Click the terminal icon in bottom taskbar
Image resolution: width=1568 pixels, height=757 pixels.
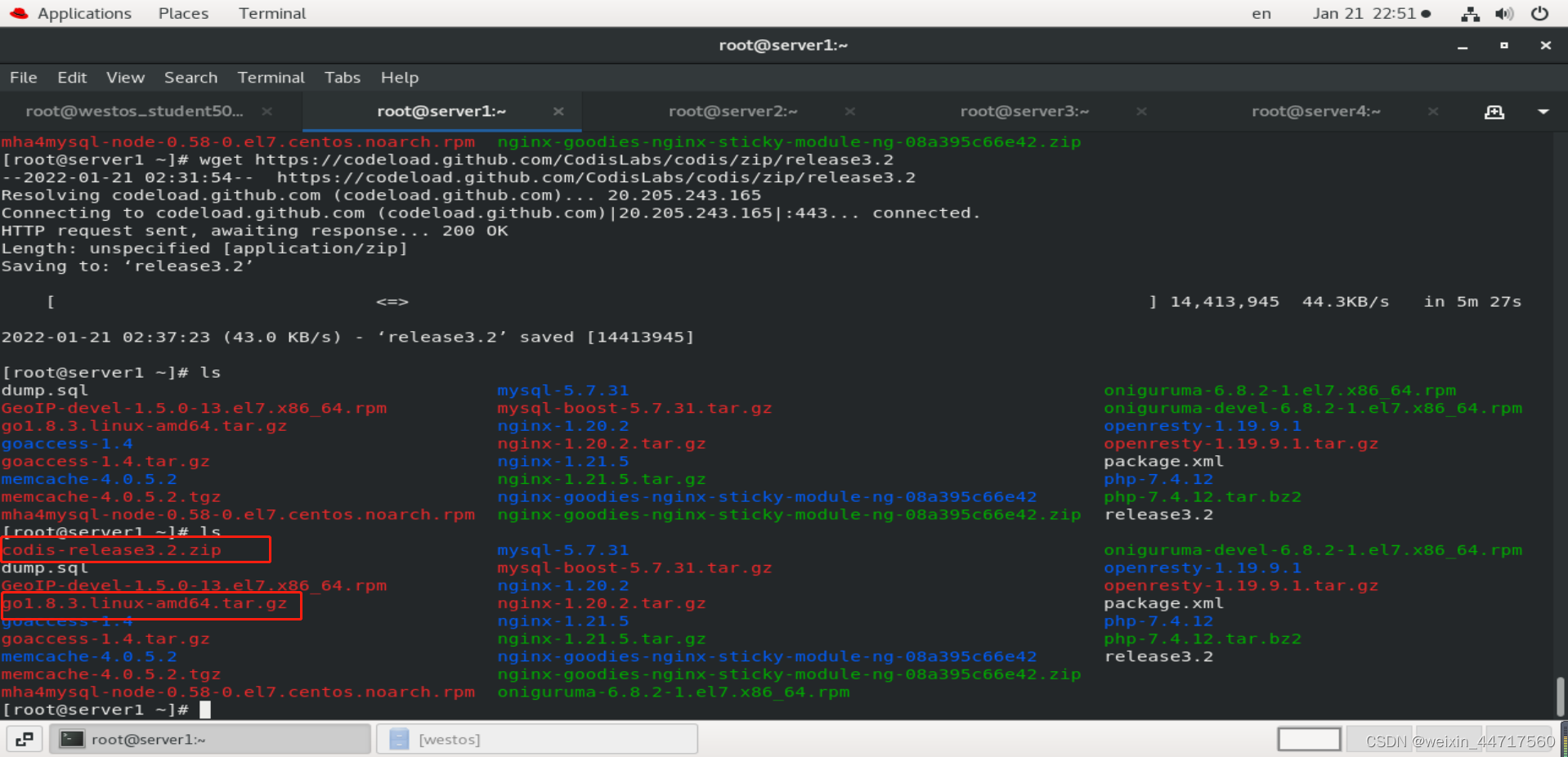coord(73,739)
